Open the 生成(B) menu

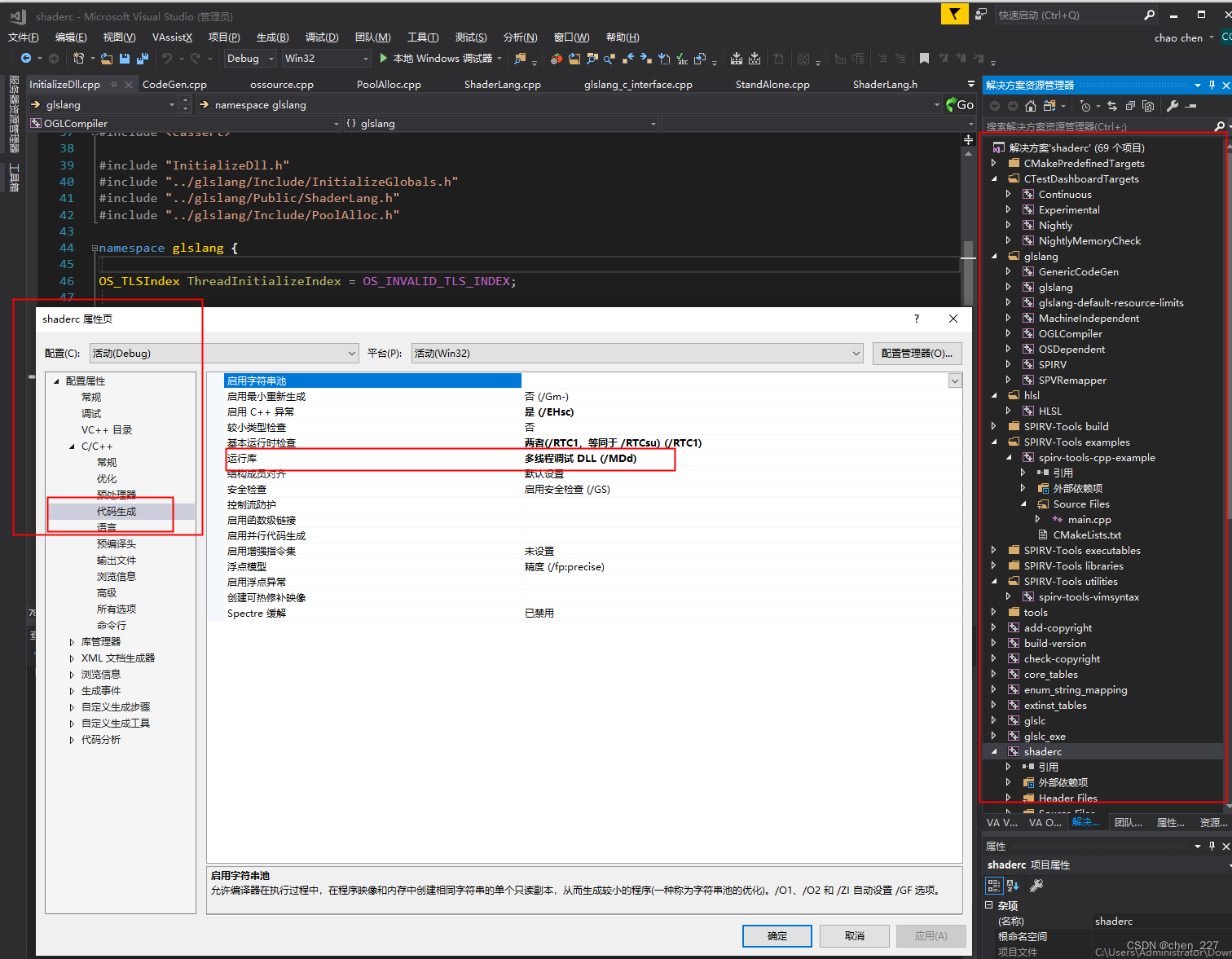coord(272,37)
